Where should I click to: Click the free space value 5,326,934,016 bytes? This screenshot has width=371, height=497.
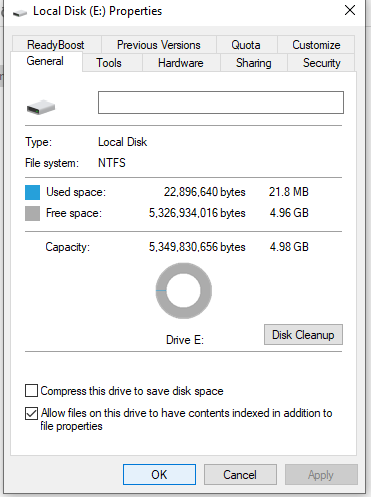pyautogui.click(x=197, y=213)
